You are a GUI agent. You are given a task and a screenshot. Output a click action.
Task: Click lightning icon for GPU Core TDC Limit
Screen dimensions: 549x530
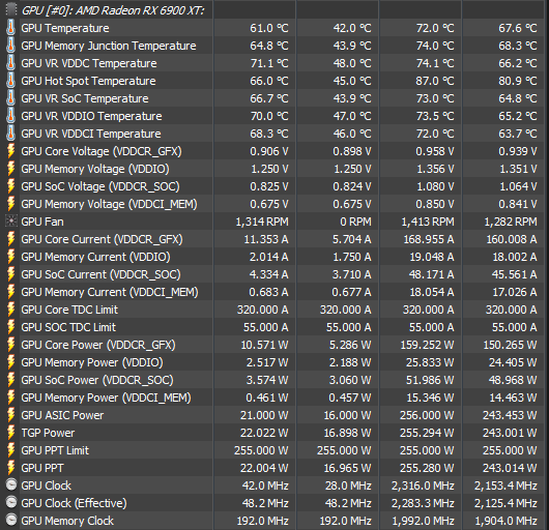[11, 309]
